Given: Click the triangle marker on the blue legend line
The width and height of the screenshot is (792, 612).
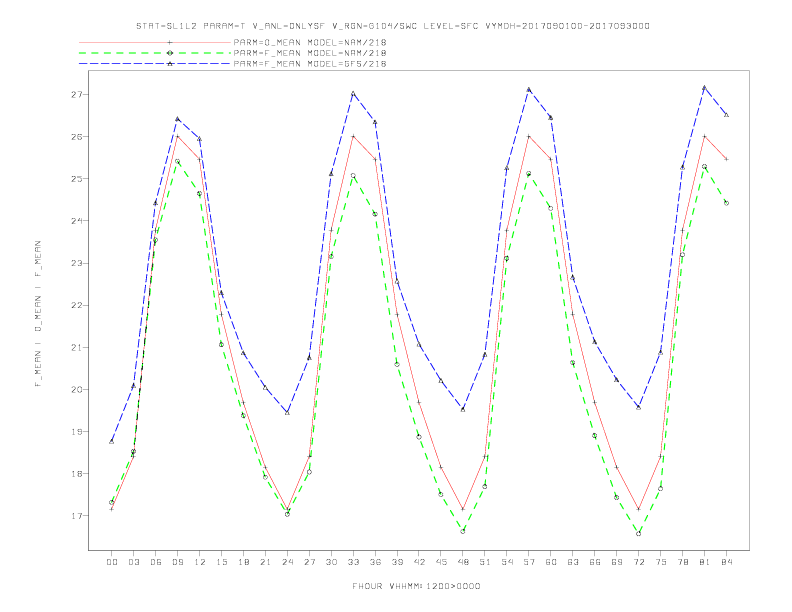Looking at the screenshot, I should (x=170, y=64).
